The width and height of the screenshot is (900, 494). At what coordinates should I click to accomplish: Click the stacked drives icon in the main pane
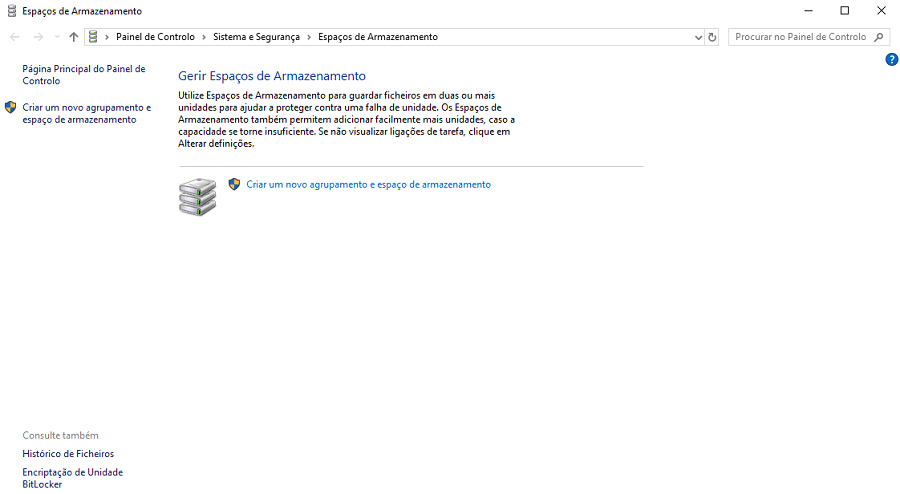click(x=197, y=196)
